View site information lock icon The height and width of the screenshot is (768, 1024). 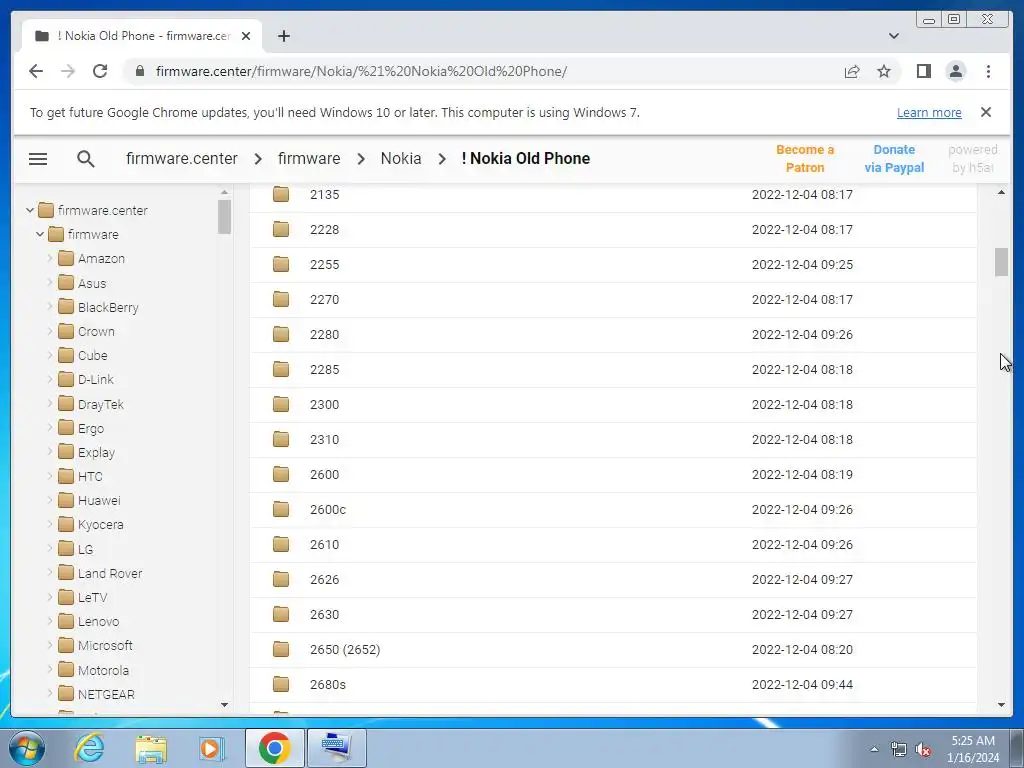tap(140, 71)
